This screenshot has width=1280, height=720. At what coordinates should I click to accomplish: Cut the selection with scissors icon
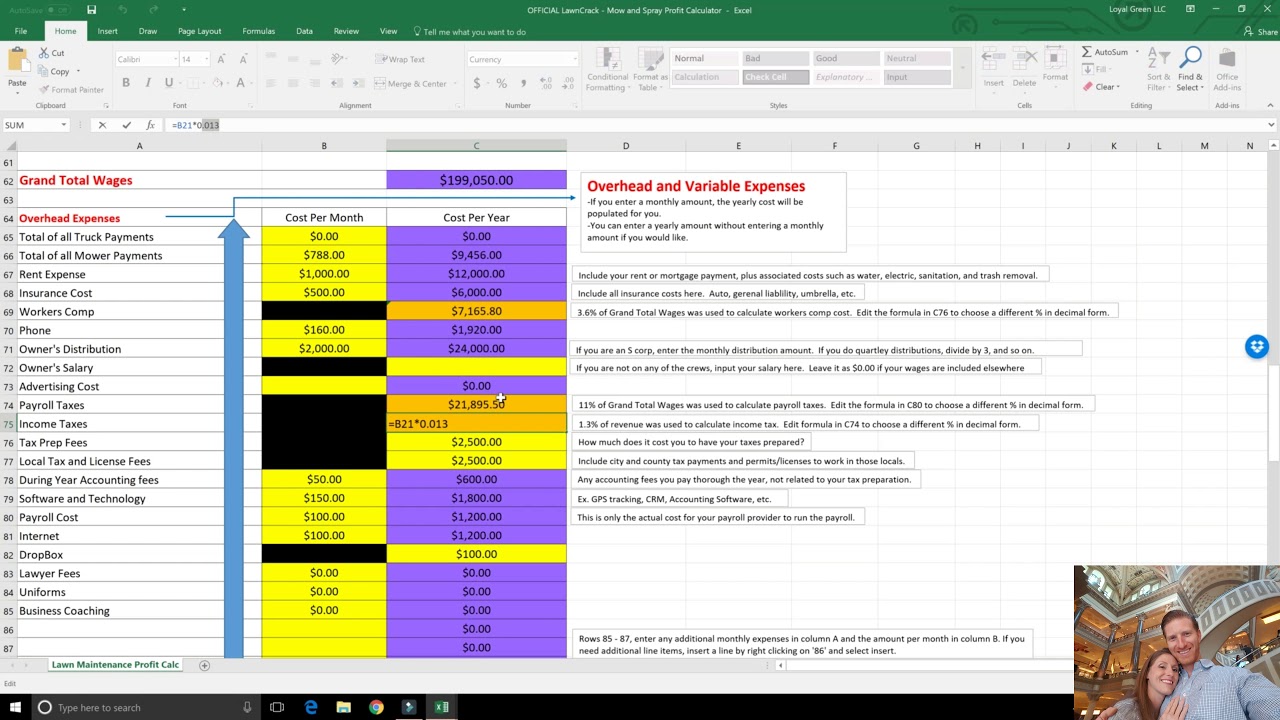tap(52, 53)
